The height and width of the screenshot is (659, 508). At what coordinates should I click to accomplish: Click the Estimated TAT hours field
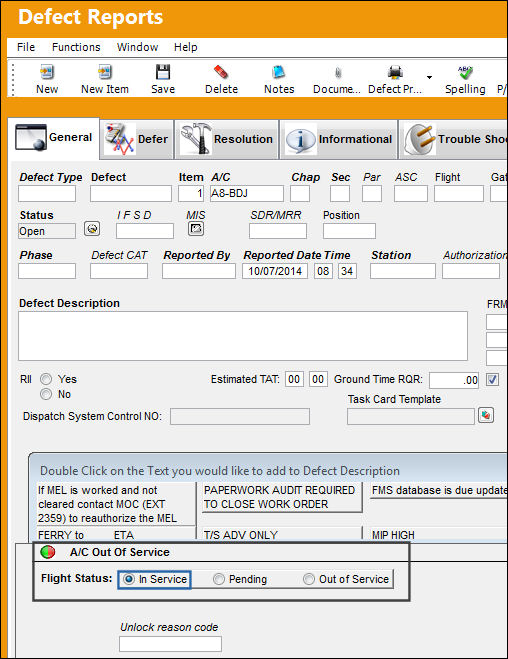(294, 380)
